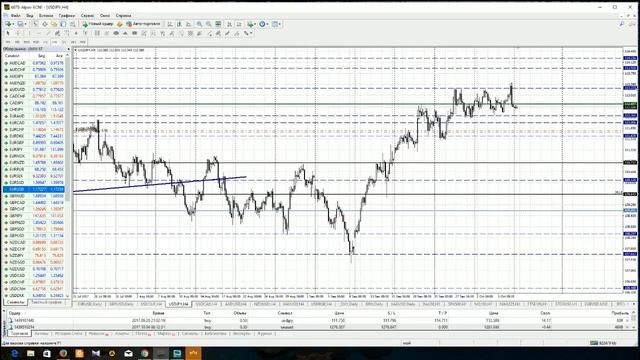Open the Графики menu

click(67, 16)
